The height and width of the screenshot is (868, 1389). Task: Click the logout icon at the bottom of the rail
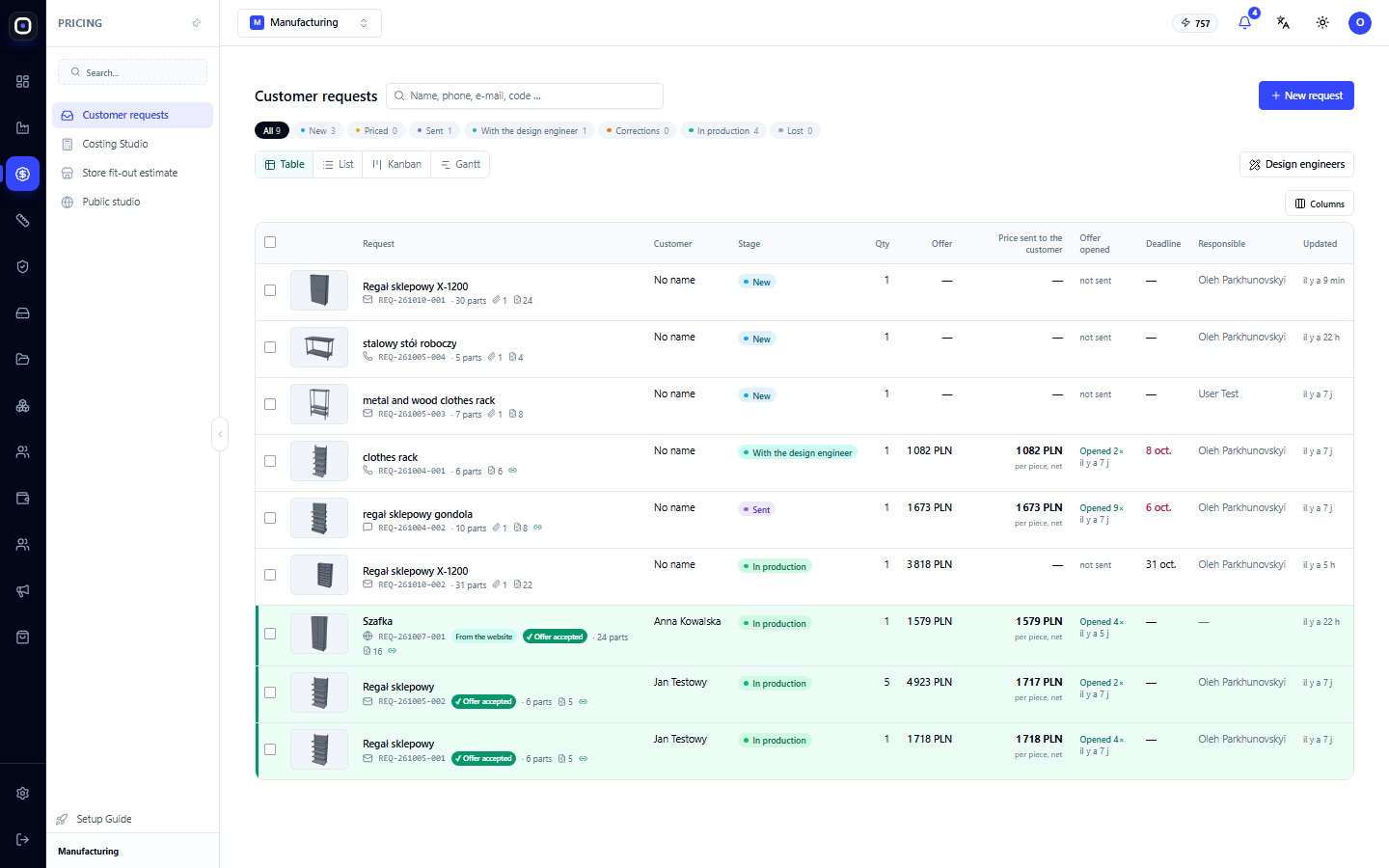(22, 840)
